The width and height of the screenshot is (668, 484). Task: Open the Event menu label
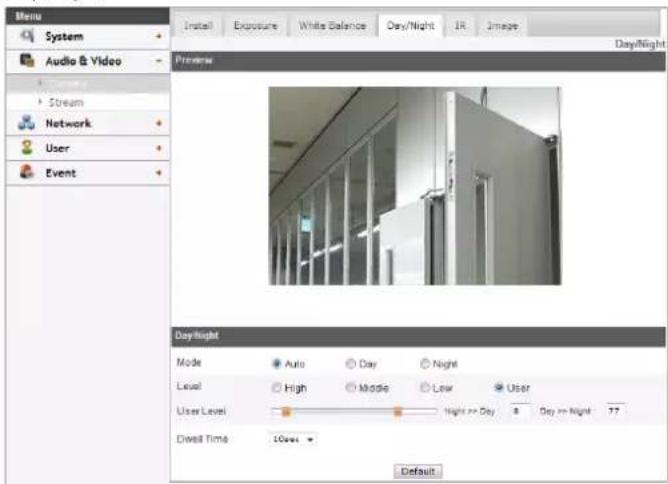coord(60,173)
